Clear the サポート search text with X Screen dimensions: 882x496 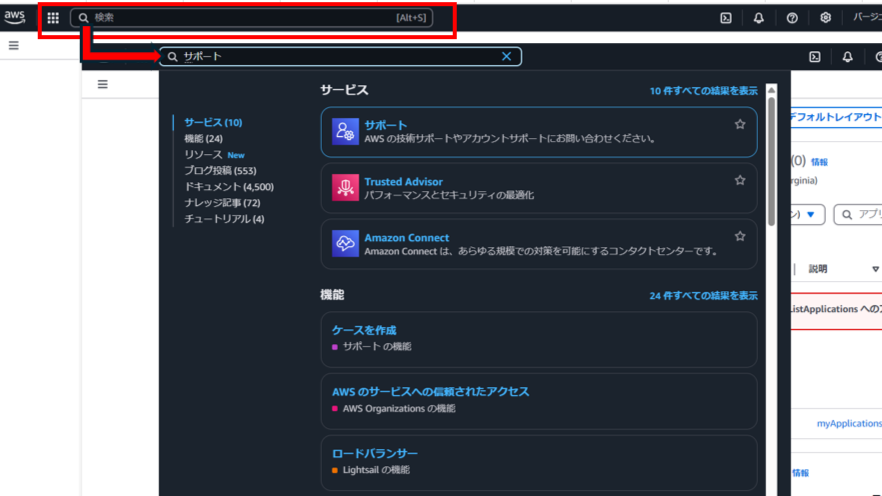coord(506,56)
